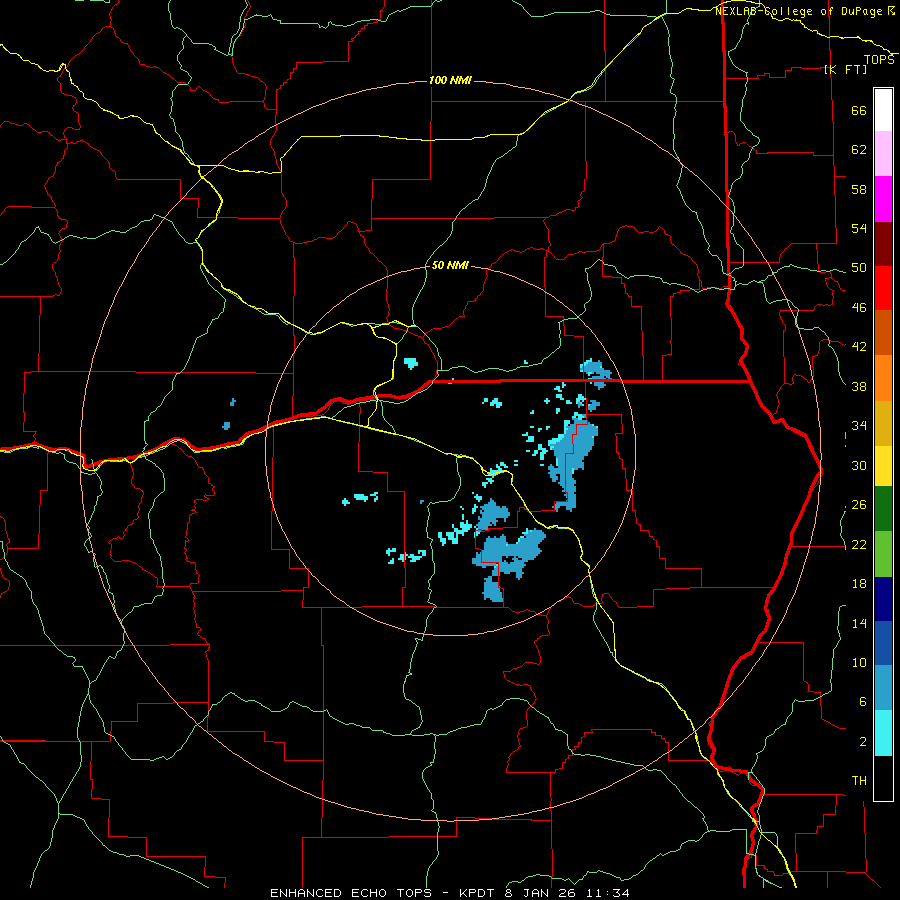Click the '54' legend value
Image resolution: width=900 pixels, height=900 pixels.
(x=859, y=228)
